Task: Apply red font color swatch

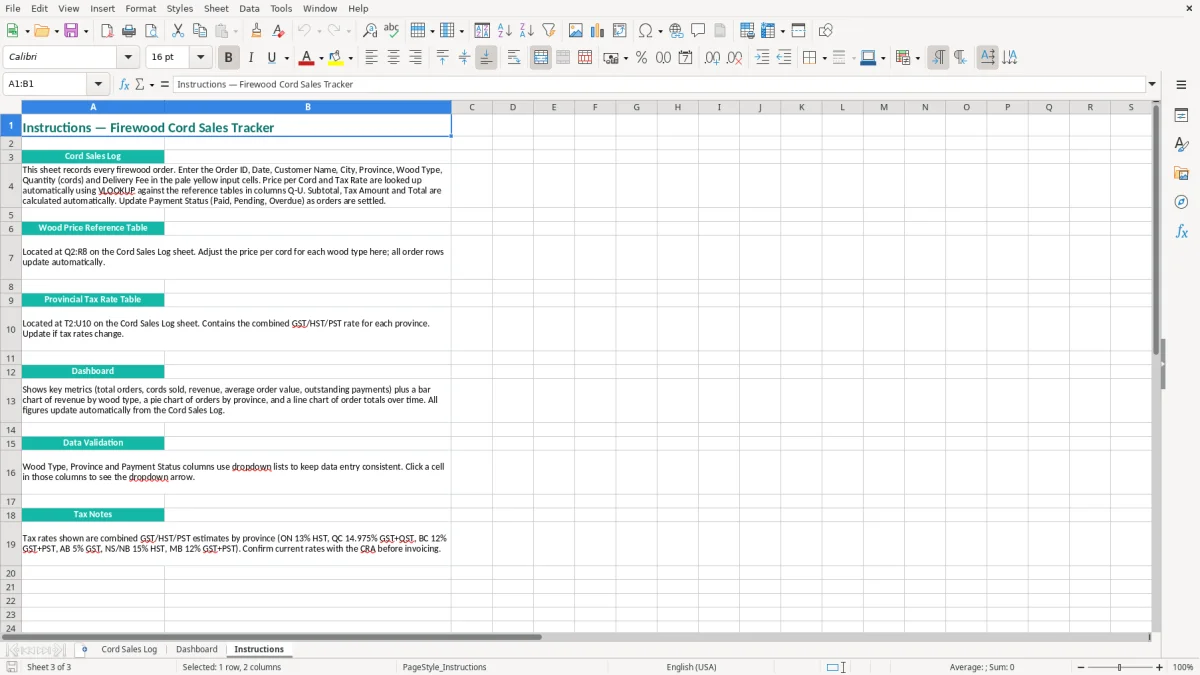Action: coord(307,58)
